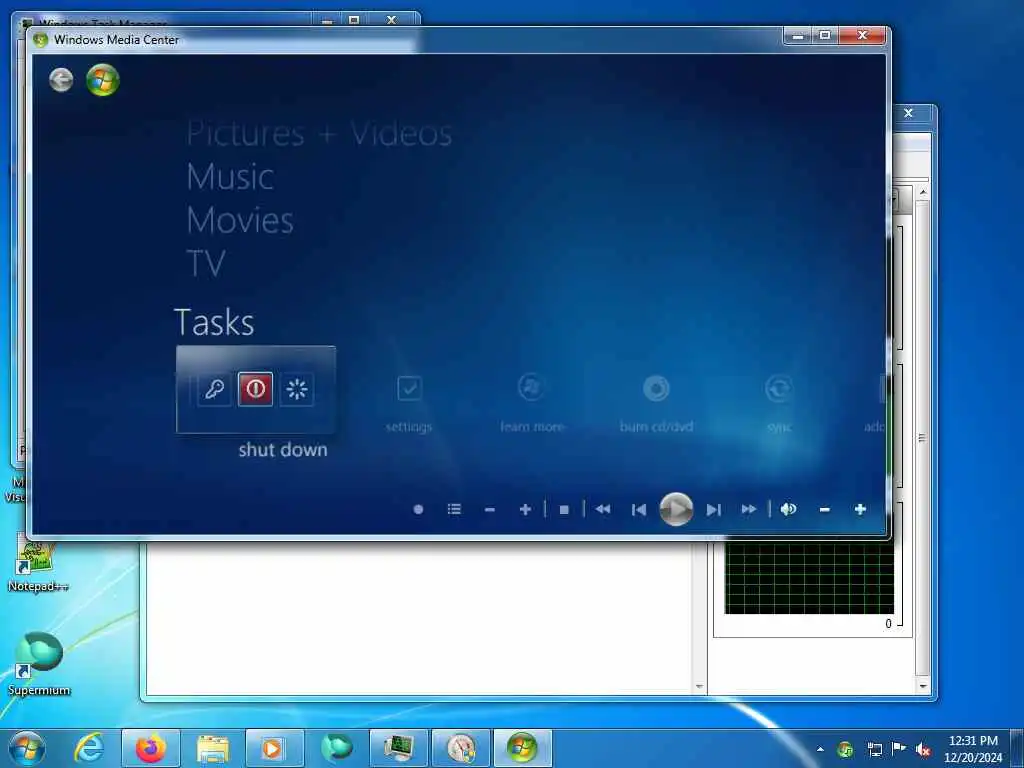The height and width of the screenshot is (768, 1024).
Task: Click channel up plus beside the stop button
Action: (x=525, y=509)
